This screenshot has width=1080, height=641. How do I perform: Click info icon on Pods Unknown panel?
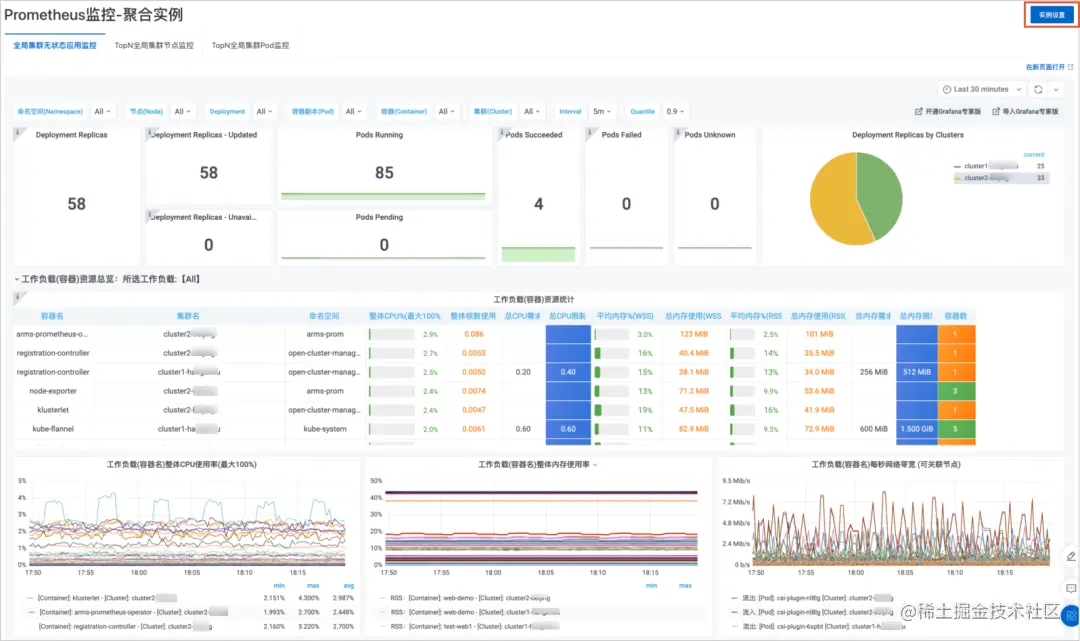(x=678, y=132)
